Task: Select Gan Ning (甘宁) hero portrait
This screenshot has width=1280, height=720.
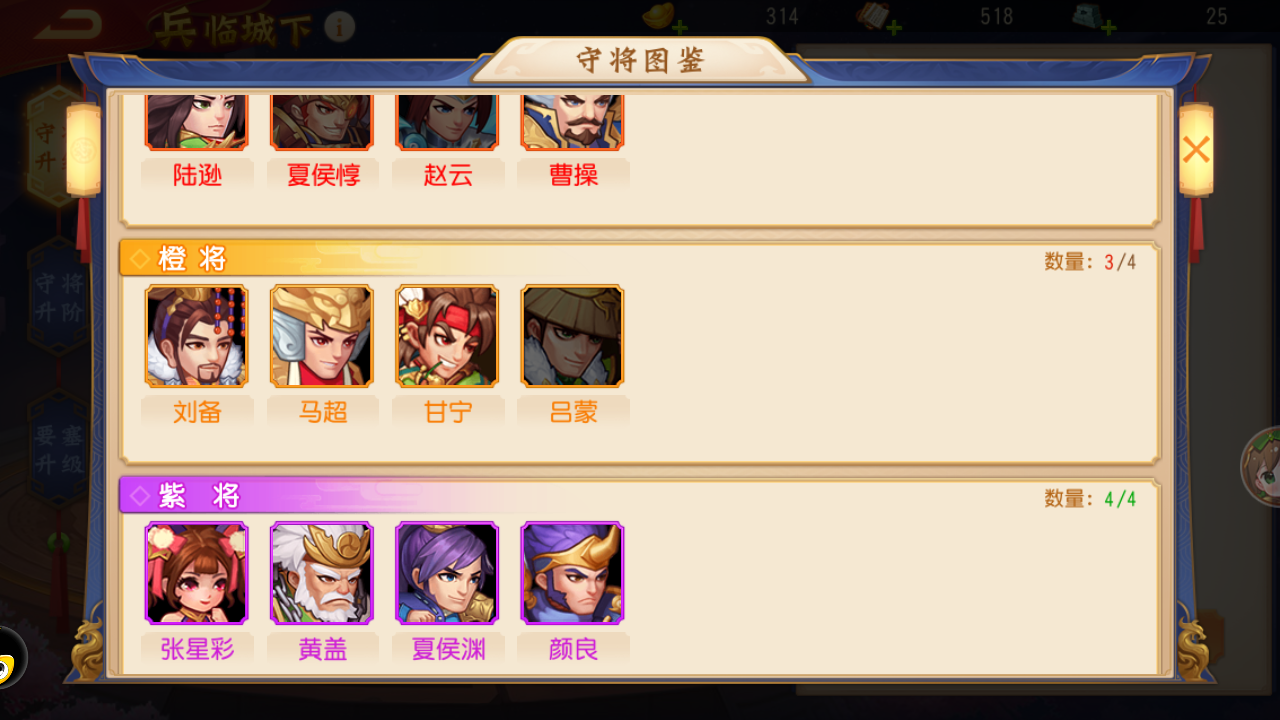Action: 447,336
